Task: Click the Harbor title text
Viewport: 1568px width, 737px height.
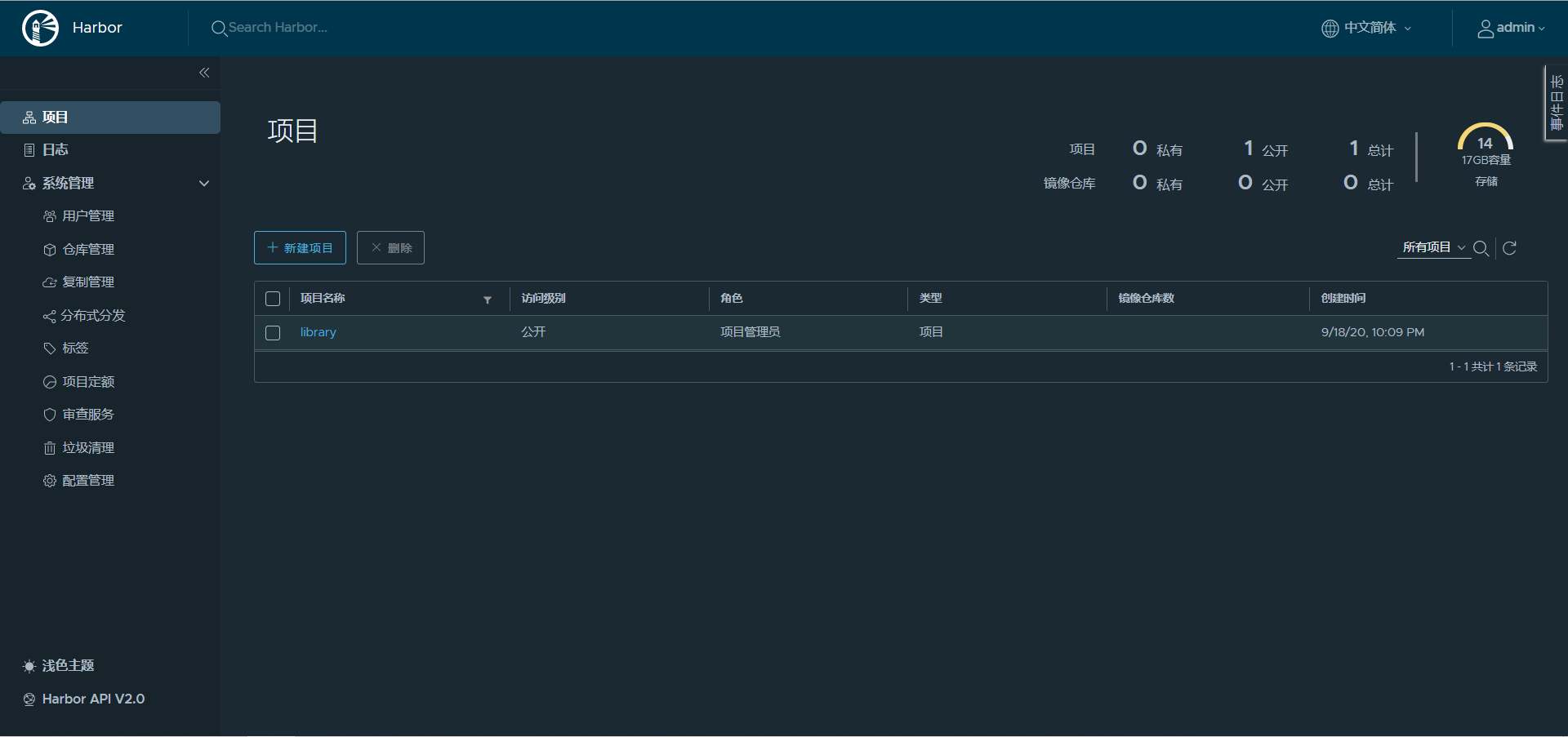Action: pos(97,28)
